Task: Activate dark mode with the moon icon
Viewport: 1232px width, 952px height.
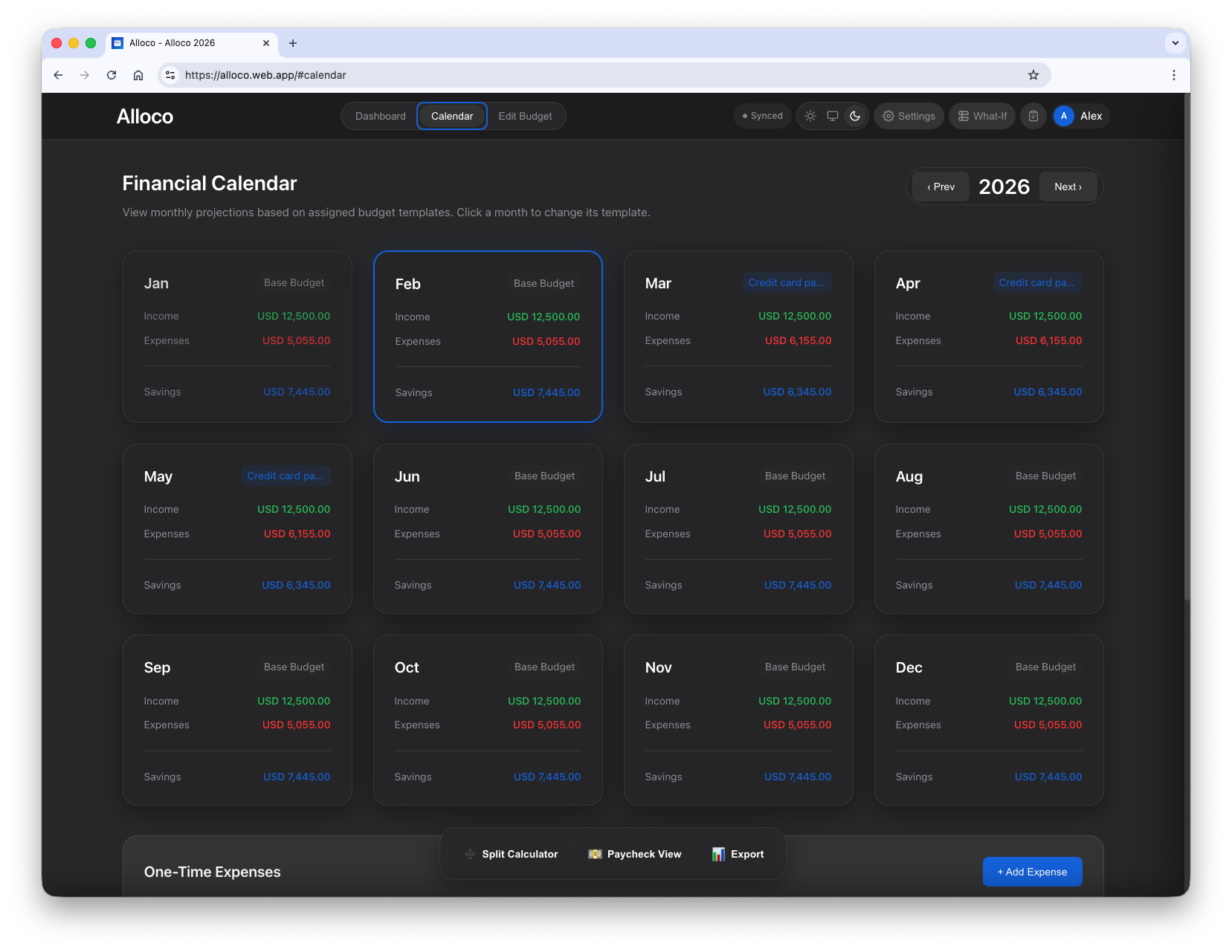Action: click(854, 116)
